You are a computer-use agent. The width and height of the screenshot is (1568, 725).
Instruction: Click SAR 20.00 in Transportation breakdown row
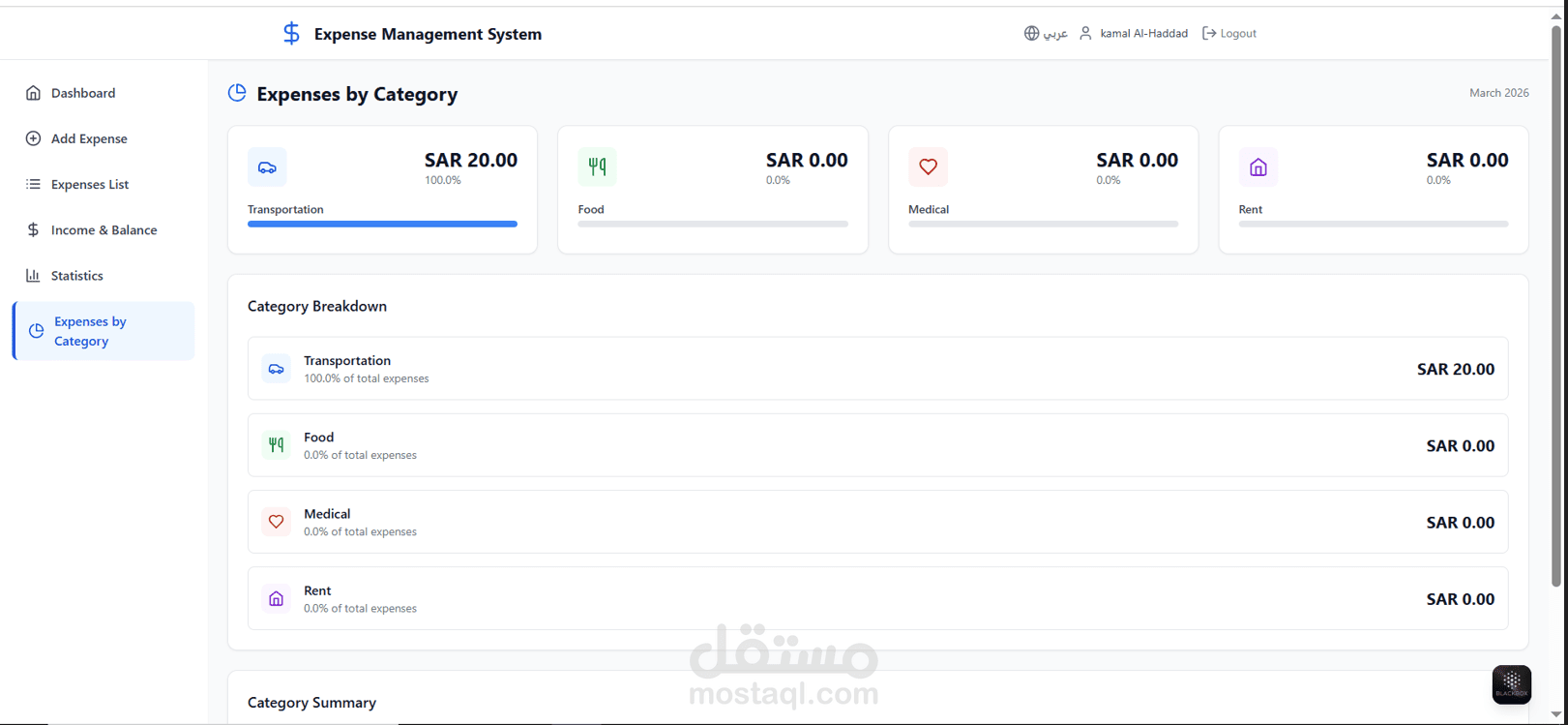pyautogui.click(x=1456, y=369)
